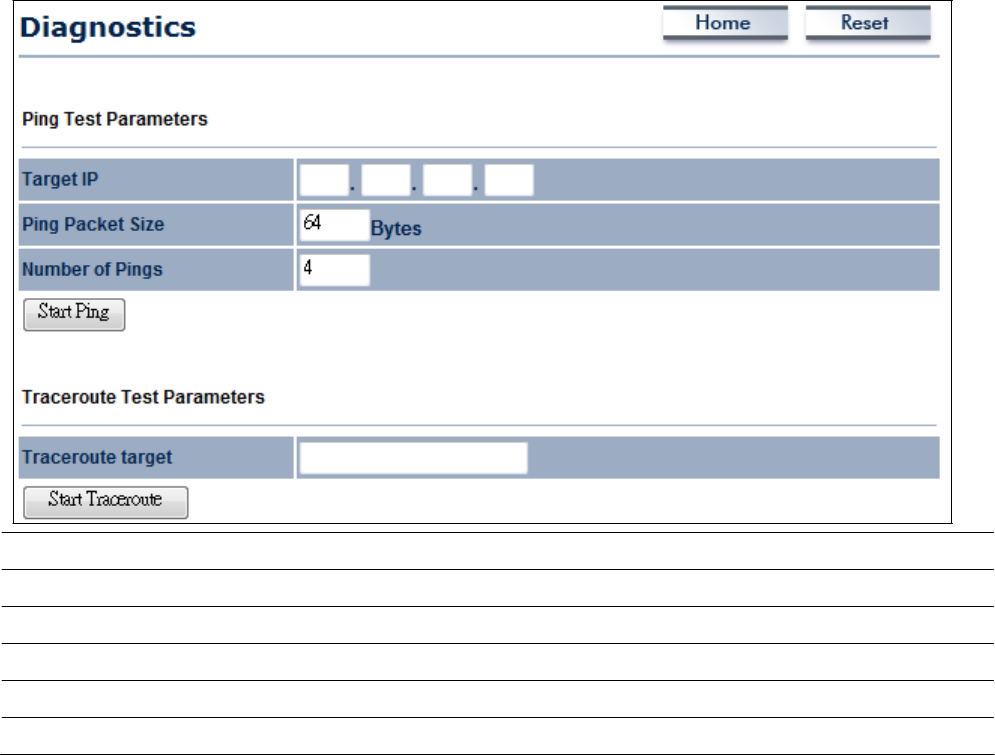Click the Ping Test Parameters heading

pyautogui.click(x=115, y=119)
